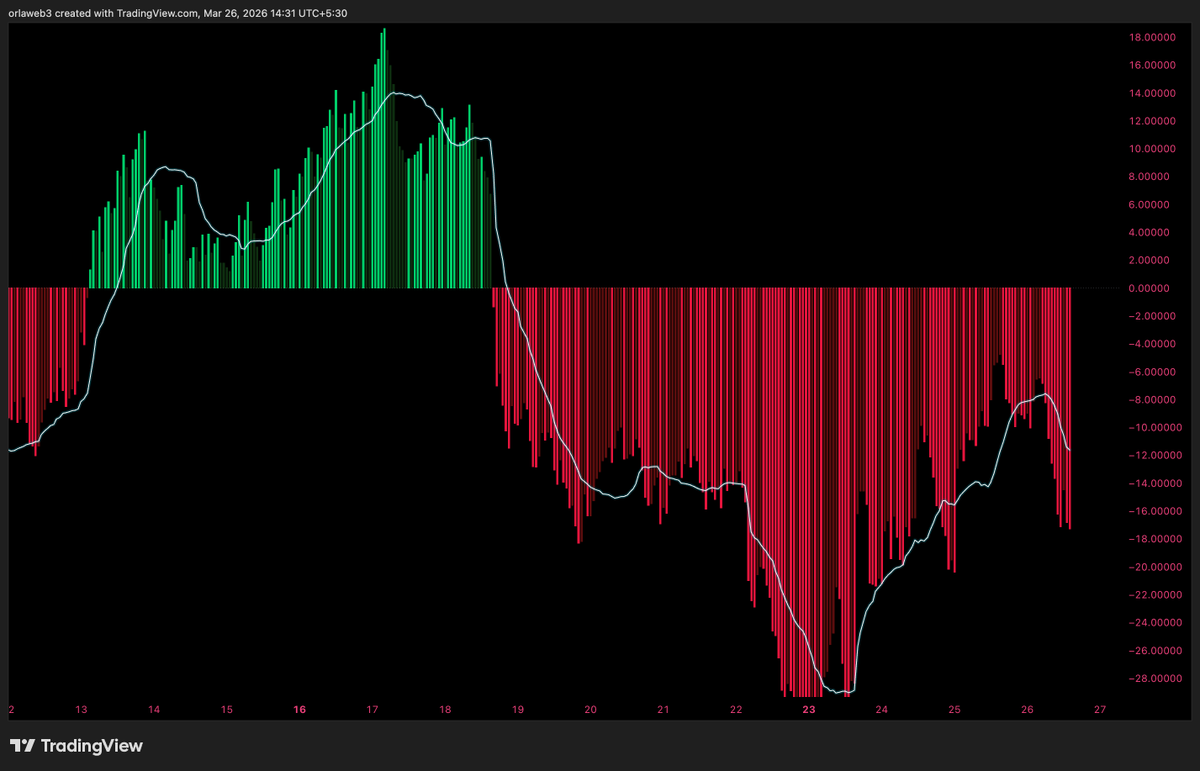
Task: Select date 27 on the time axis
Action: point(1100,710)
